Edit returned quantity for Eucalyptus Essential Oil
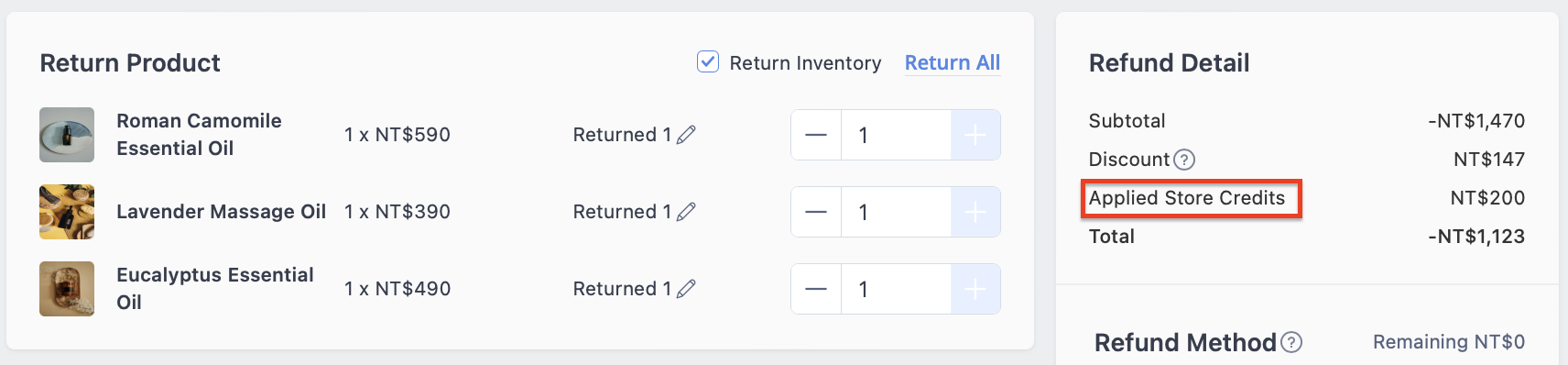The image size is (1568, 365). click(686, 289)
